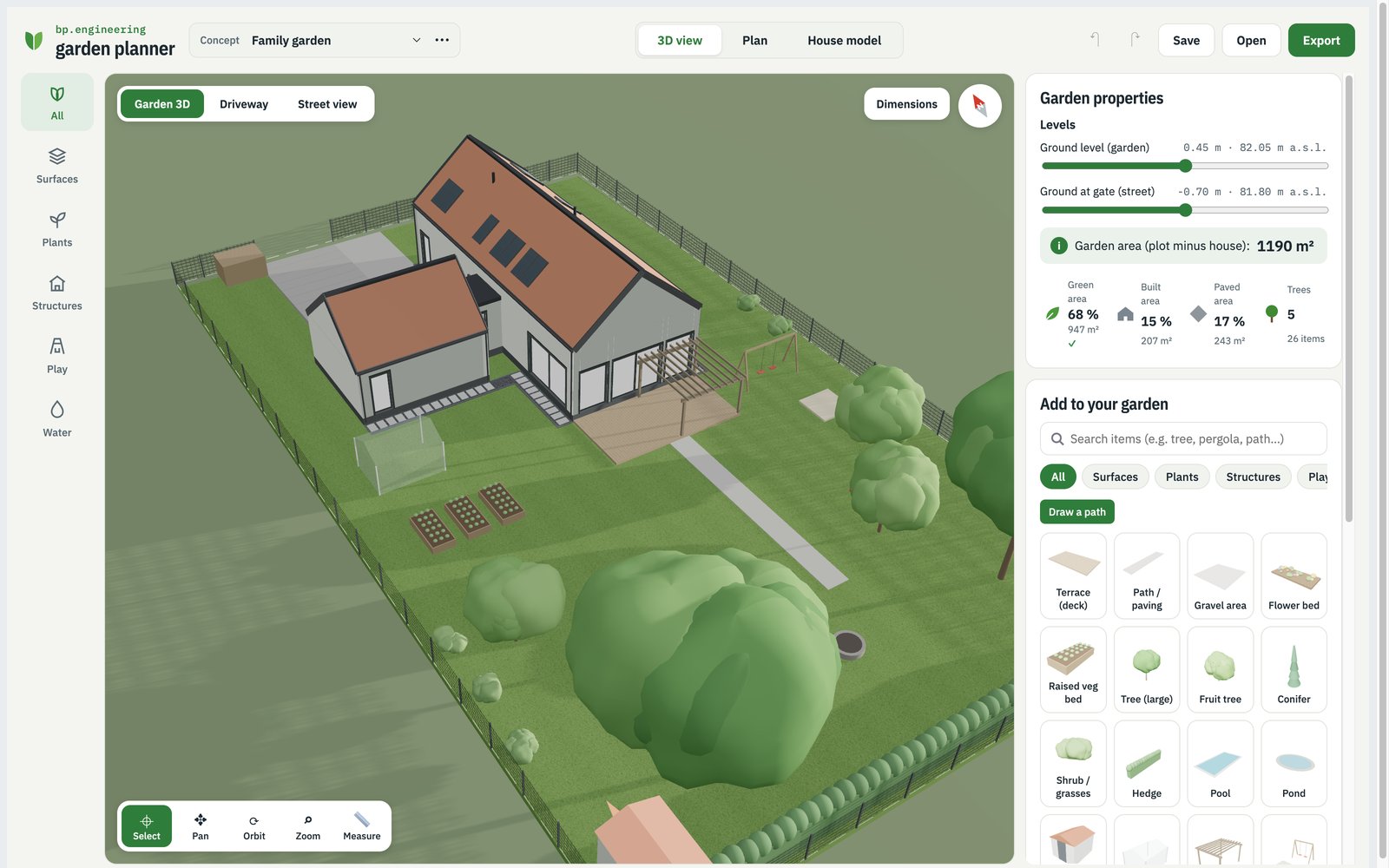The height and width of the screenshot is (868, 1389).
Task: Open the concept more options menu
Action: 442,40
